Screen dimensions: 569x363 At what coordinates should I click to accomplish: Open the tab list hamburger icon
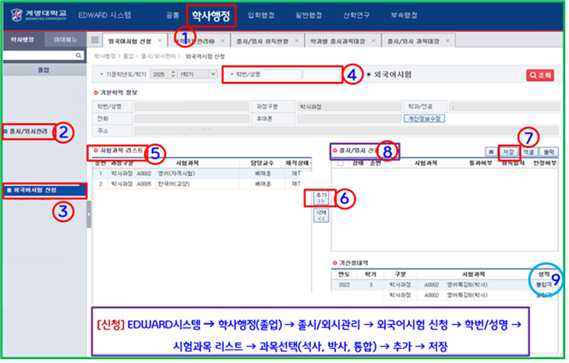[95, 40]
